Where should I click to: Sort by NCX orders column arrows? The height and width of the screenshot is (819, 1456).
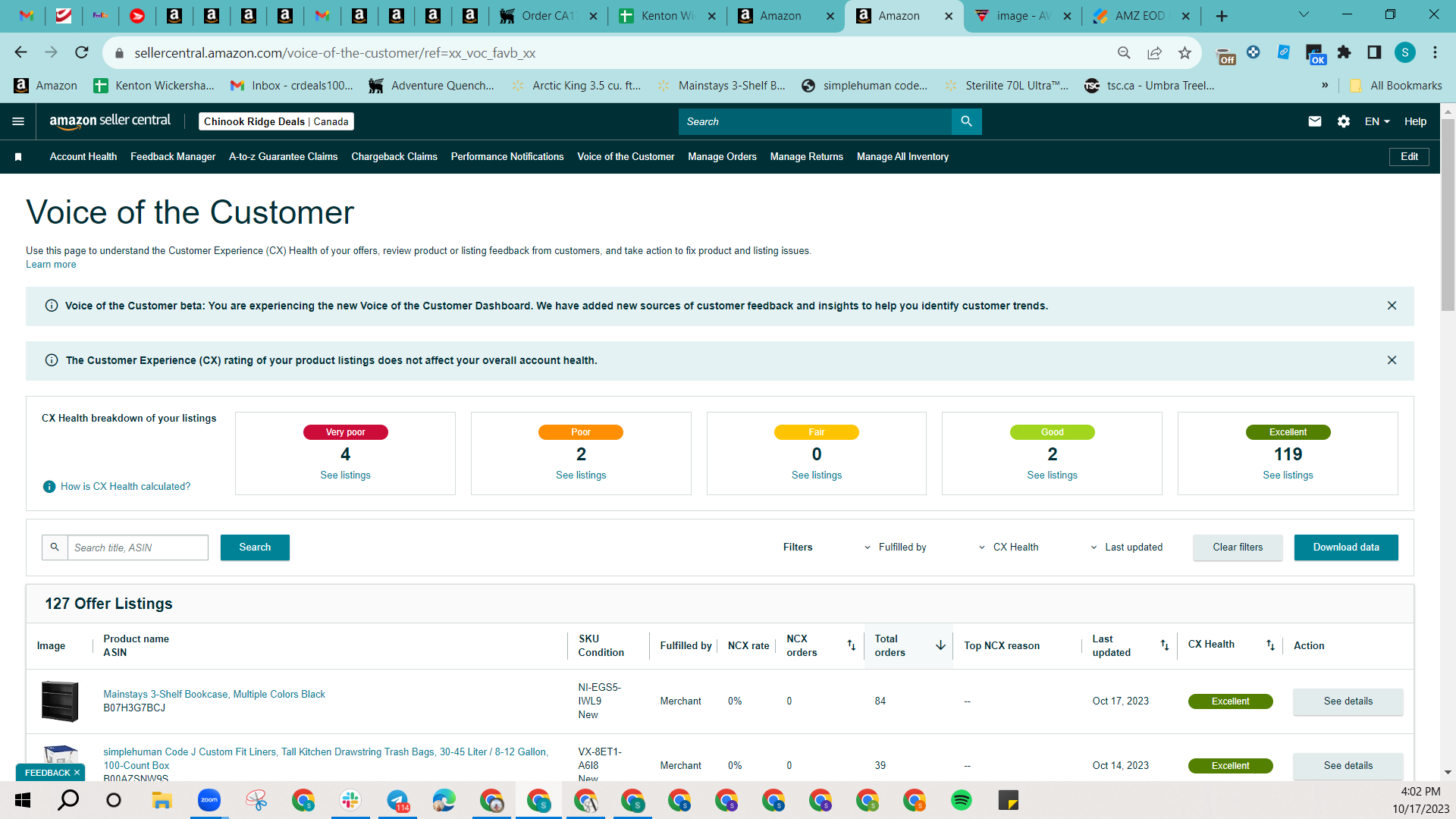[x=852, y=645]
